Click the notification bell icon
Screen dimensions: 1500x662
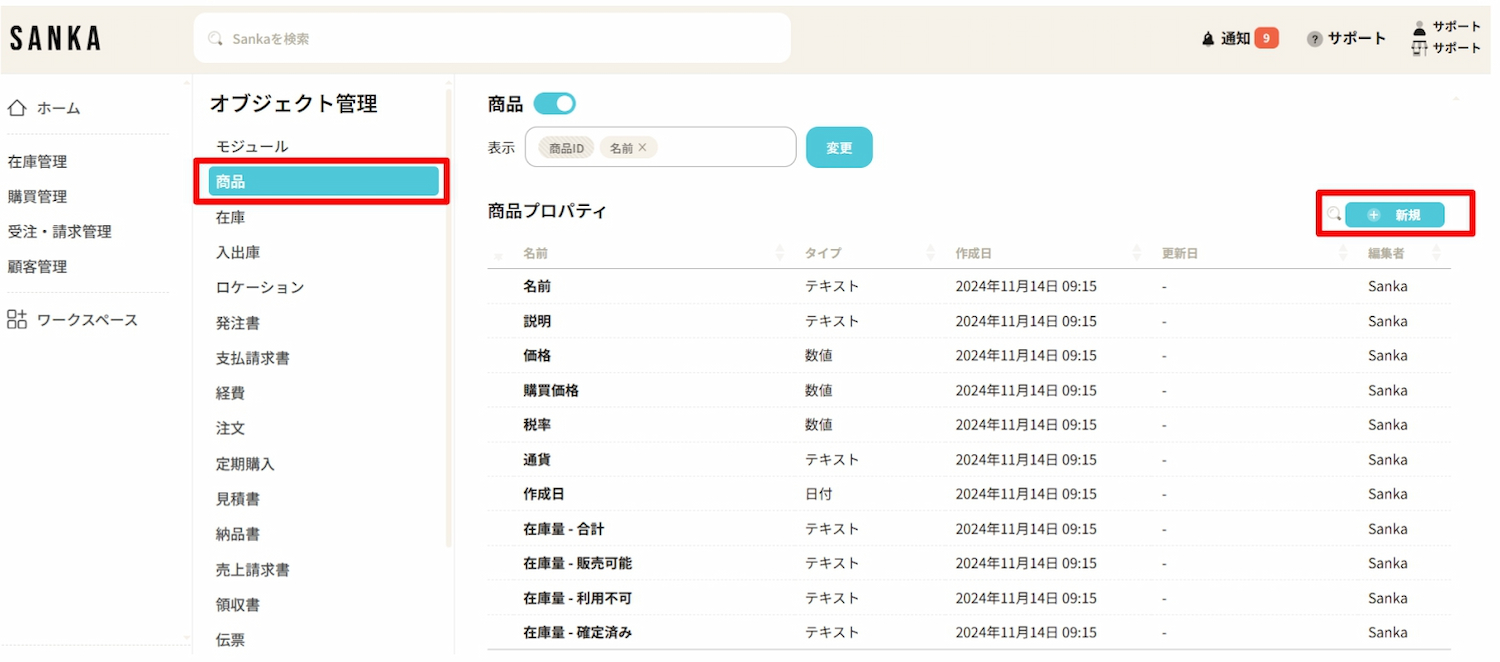[1208, 39]
